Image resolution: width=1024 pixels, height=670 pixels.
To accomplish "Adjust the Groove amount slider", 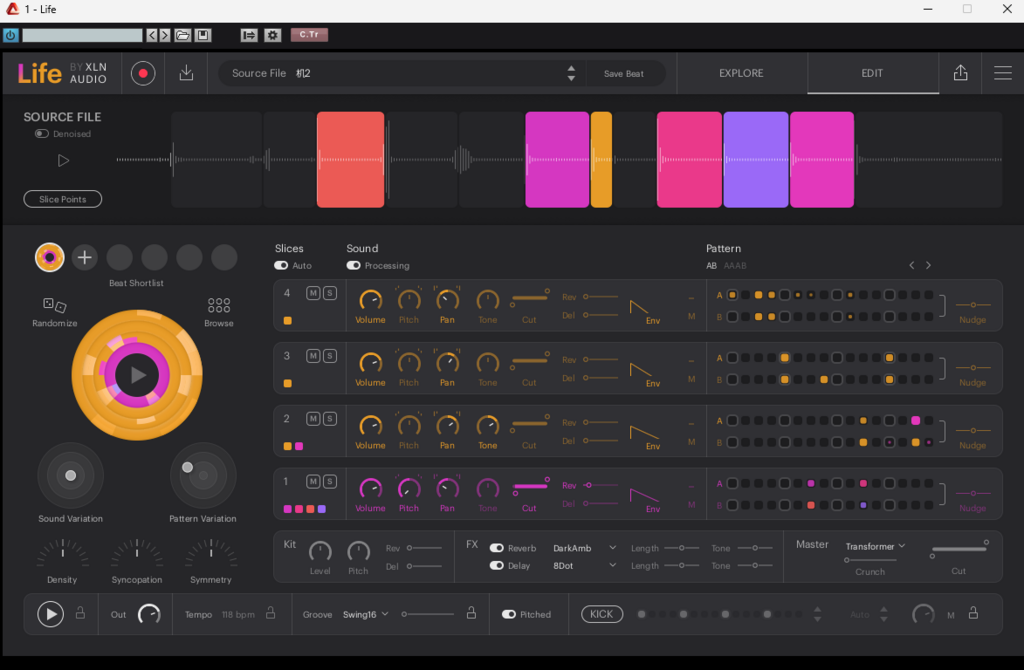I will (428, 614).
